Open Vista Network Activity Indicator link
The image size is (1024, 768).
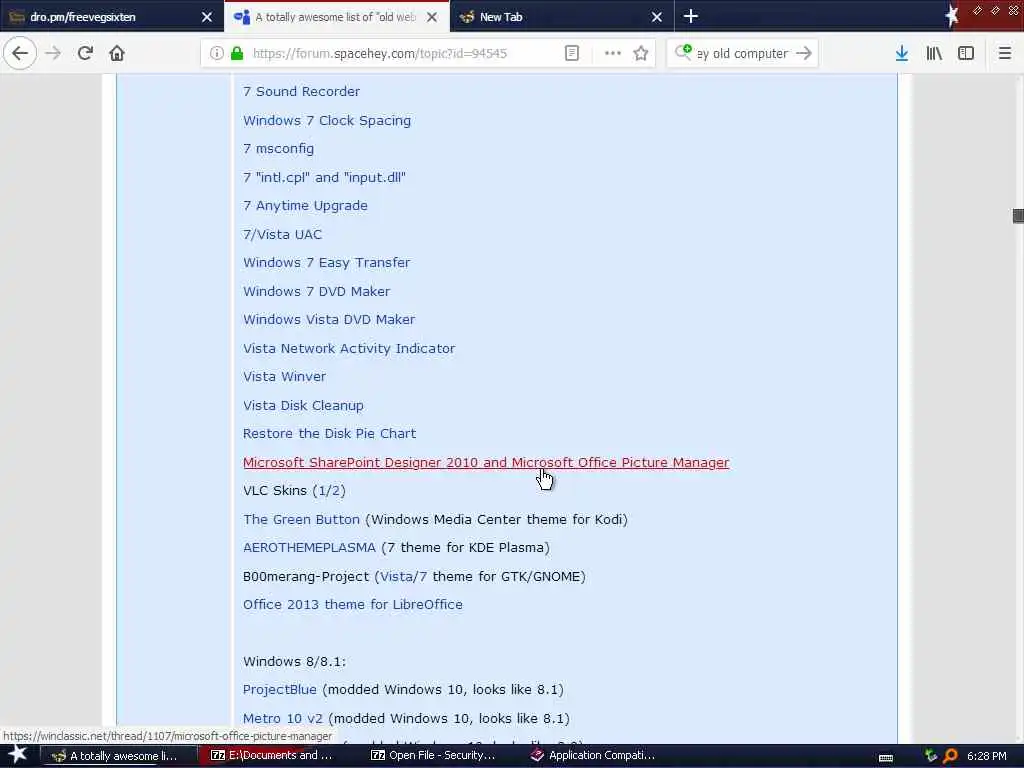[349, 348]
